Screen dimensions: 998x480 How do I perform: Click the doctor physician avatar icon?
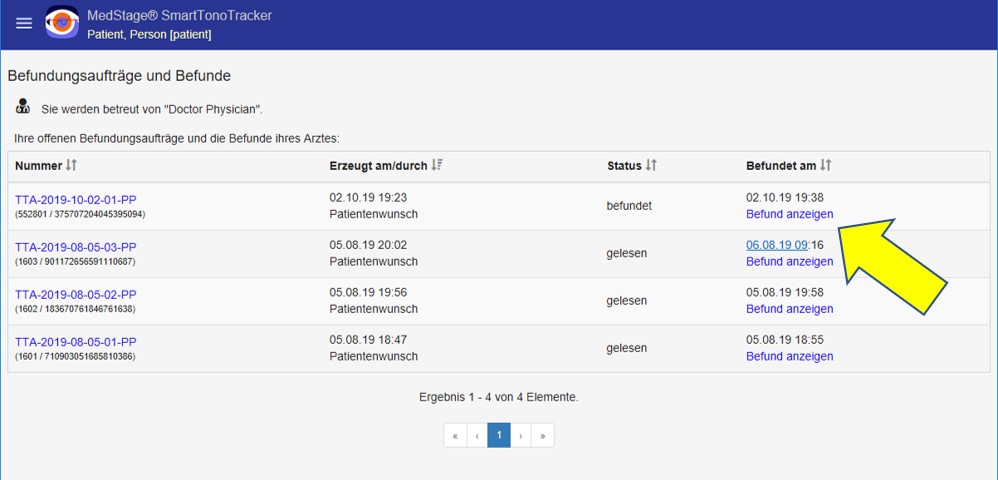(23, 107)
